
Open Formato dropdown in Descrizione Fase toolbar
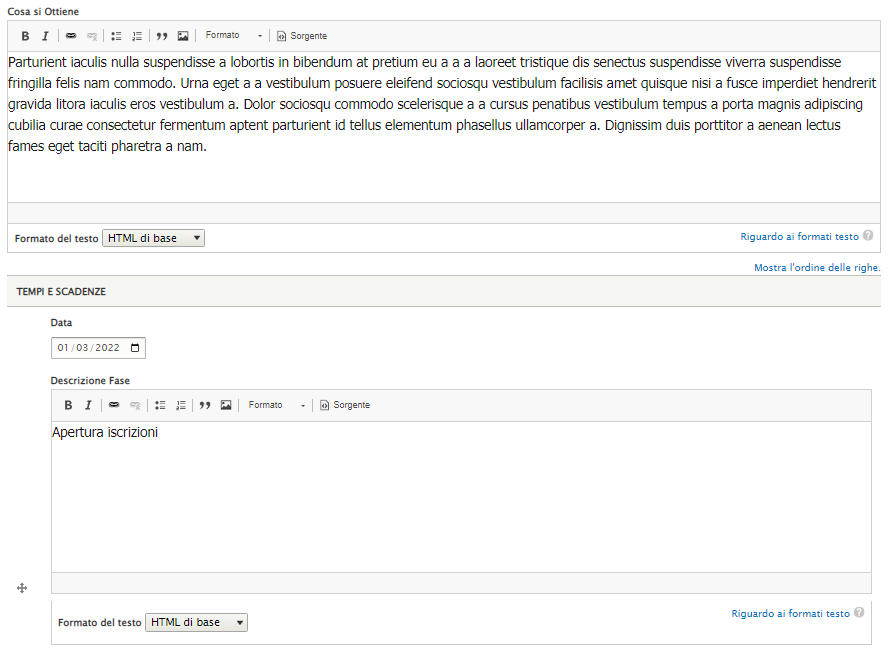(x=277, y=405)
